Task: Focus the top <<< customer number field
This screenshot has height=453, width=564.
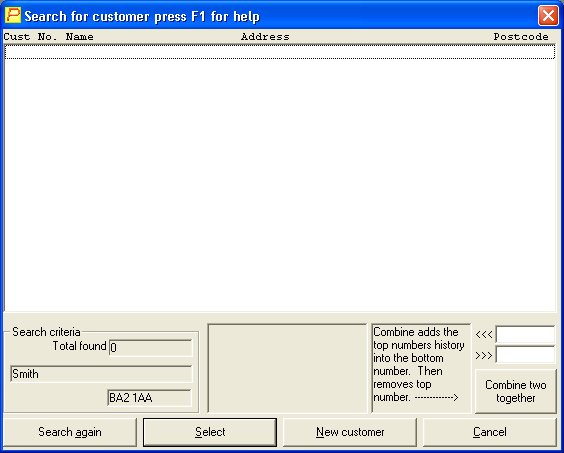Action: point(526,335)
